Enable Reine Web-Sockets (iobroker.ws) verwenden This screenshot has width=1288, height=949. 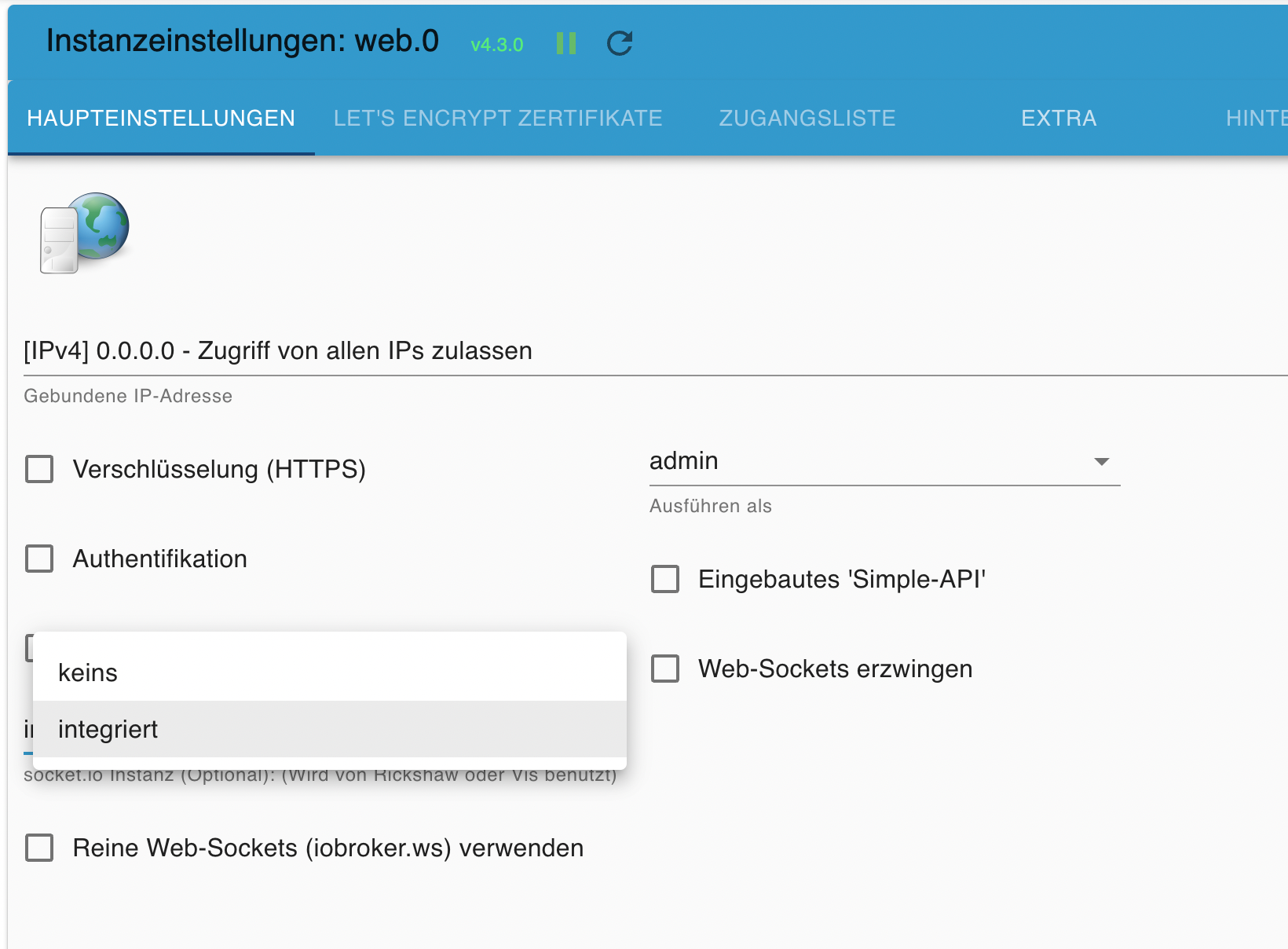click(39, 848)
